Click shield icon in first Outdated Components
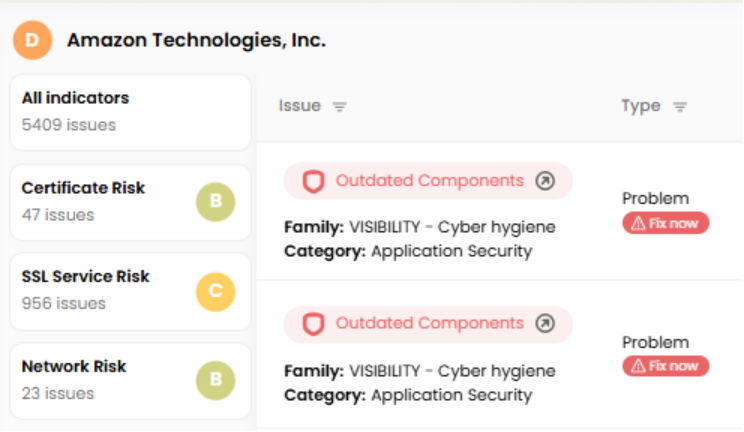 [314, 181]
